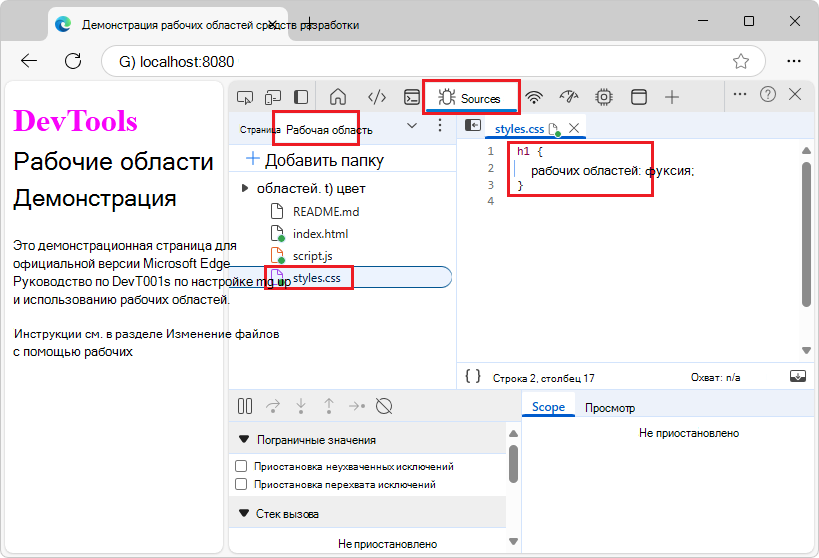This screenshot has height=558, width=819.
Task: Click the plus to add more tools
Action: [x=672, y=97]
